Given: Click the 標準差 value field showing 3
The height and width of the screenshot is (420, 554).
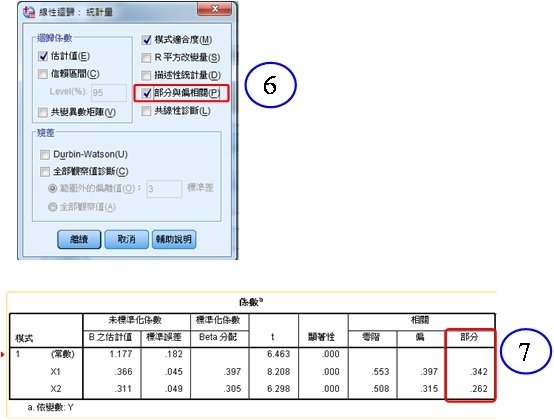Looking at the screenshot, I should pos(164,189).
